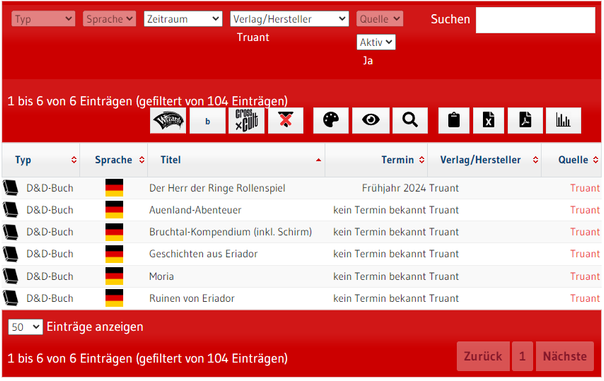Click the German flag in Geschichten aus Eriador row
The width and height of the screenshot is (604, 381).
point(114,253)
